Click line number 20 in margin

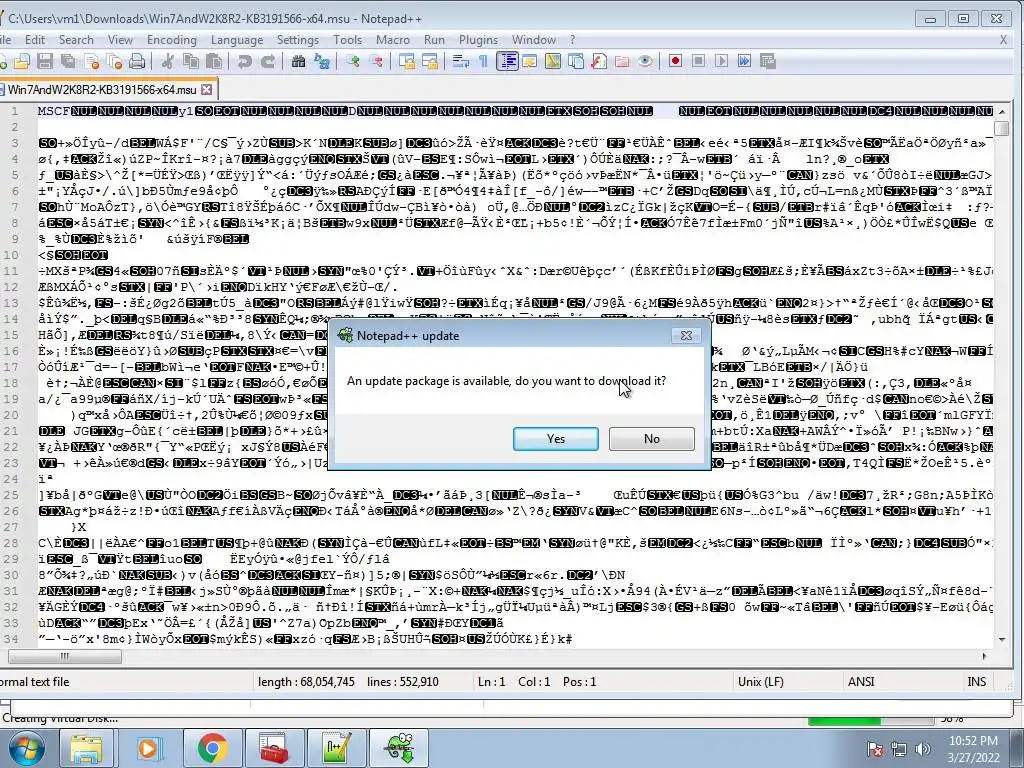point(11,415)
